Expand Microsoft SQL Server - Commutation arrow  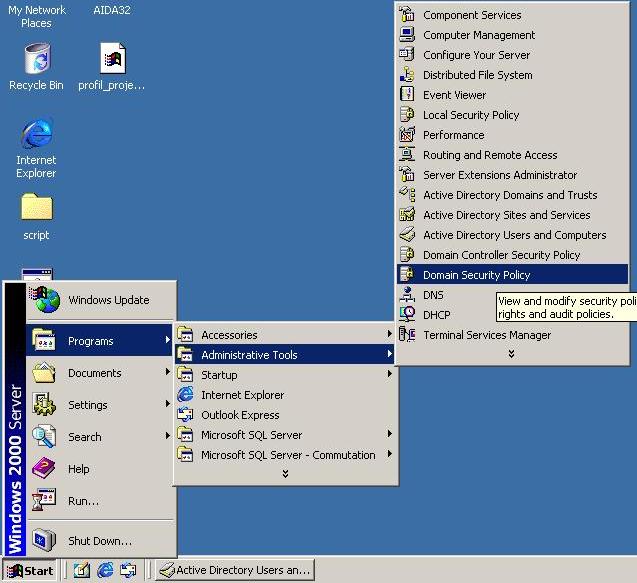[x=390, y=454]
